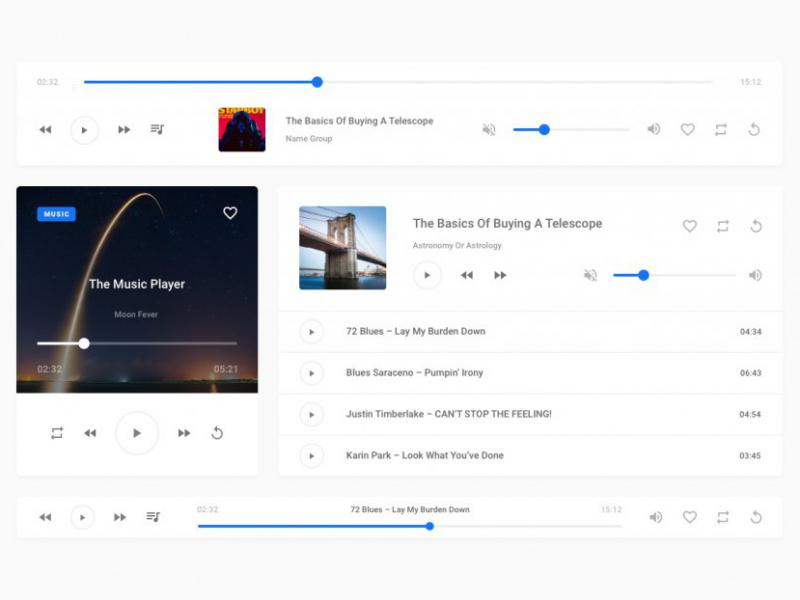Viewport: 800px width, 600px height.
Task: Click max volume icon in top player
Action: click(x=654, y=129)
